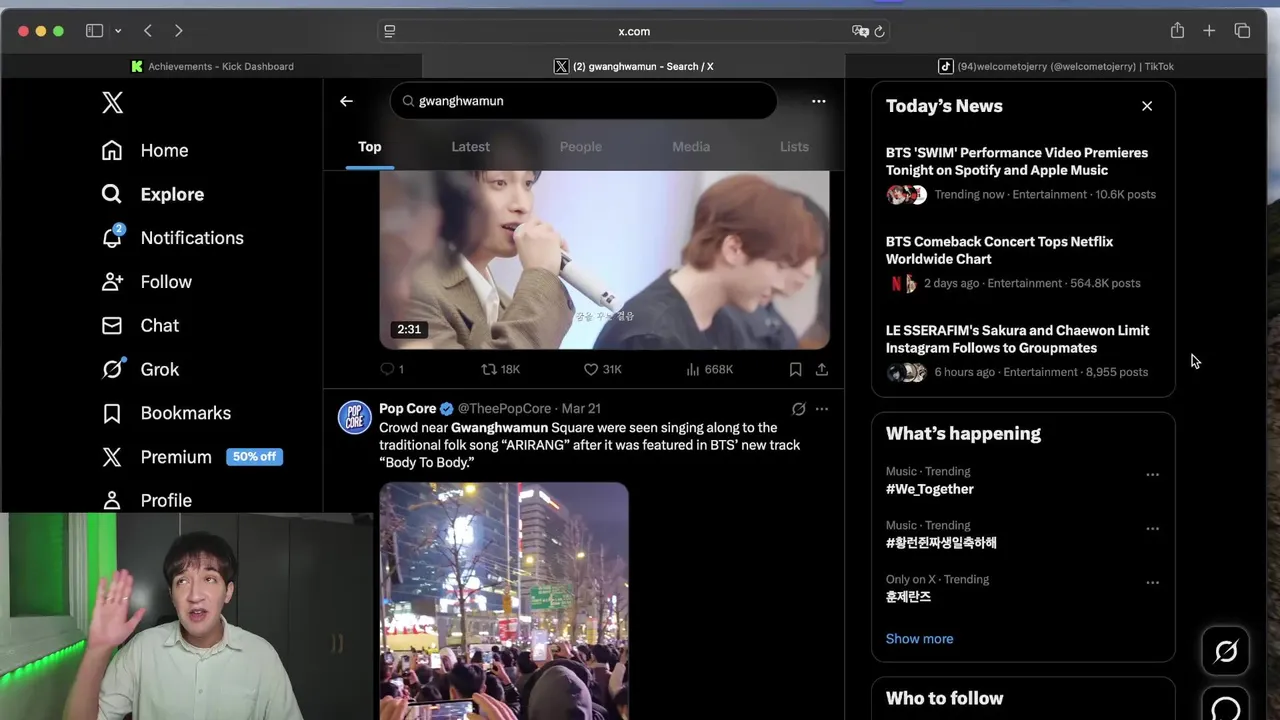
Task: Open options for #황런쥔짜생일축하해 trend
Action: [x=1152, y=529]
